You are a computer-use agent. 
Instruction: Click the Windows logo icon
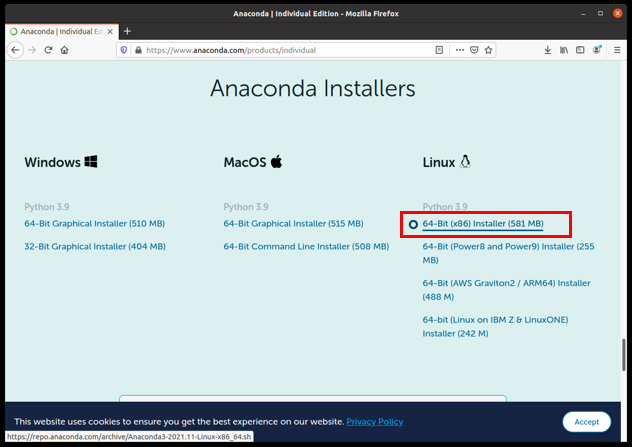click(x=91, y=162)
